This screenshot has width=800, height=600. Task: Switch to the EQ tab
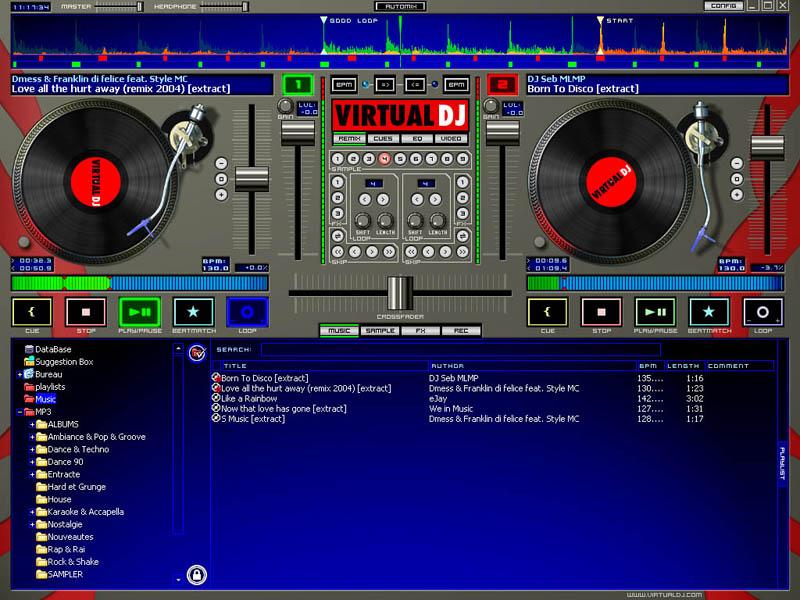417,139
